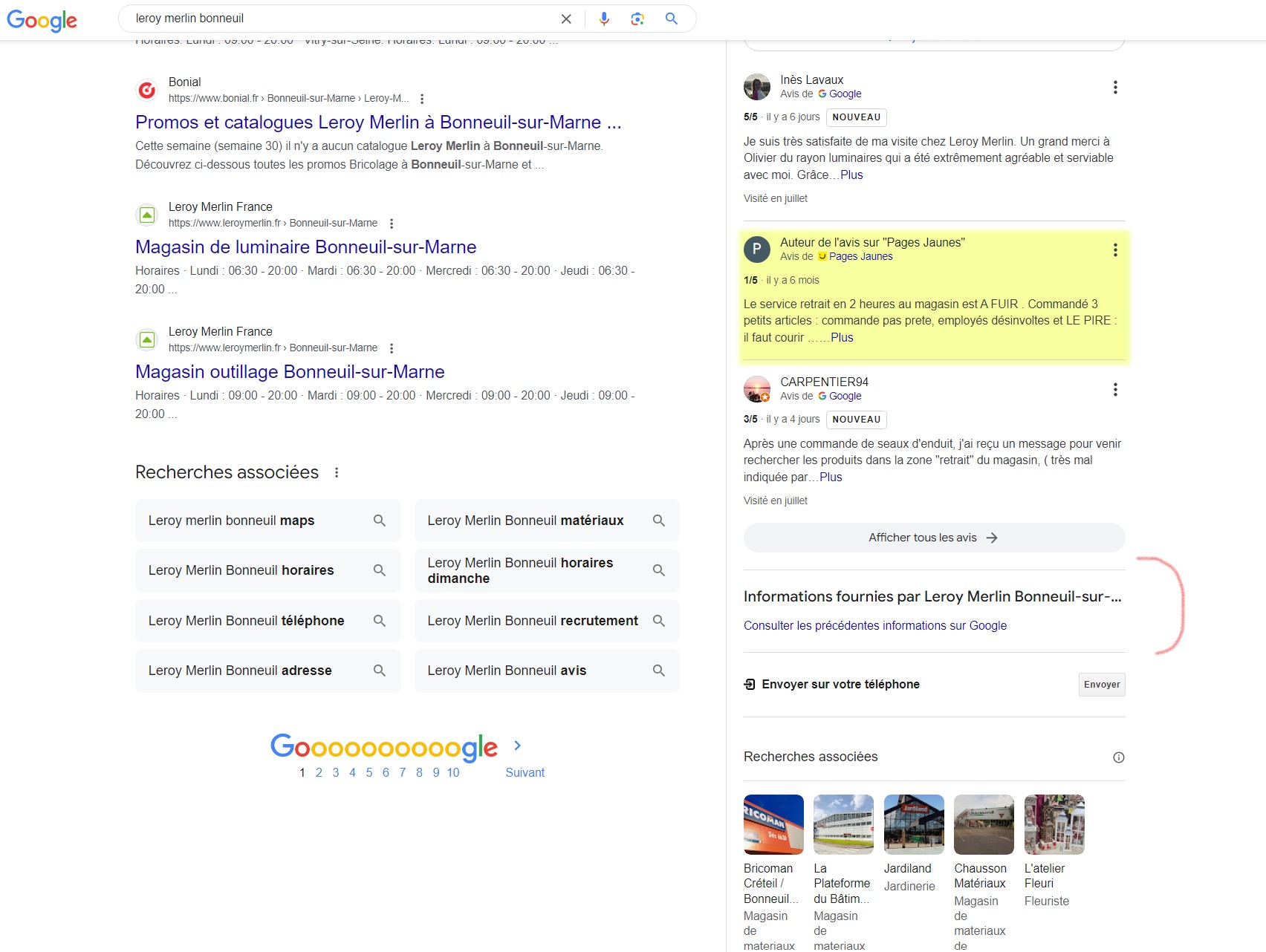This screenshot has height=952, width=1266.
Task: Open Consulter les précédentes informations sur Google
Action: [x=875, y=626]
